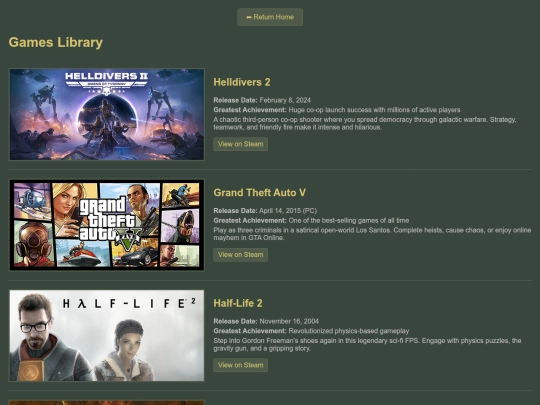Select the Grand Theft Auto V cover art
Screen dimensions: 540x405
point(107,225)
